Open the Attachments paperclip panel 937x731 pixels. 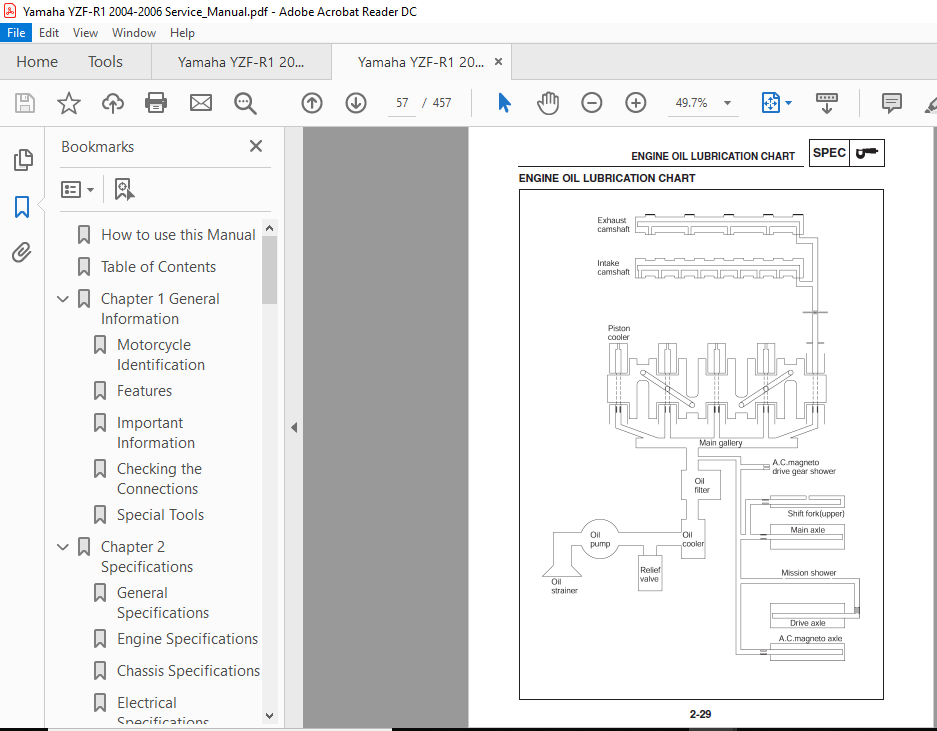(x=22, y=252)
